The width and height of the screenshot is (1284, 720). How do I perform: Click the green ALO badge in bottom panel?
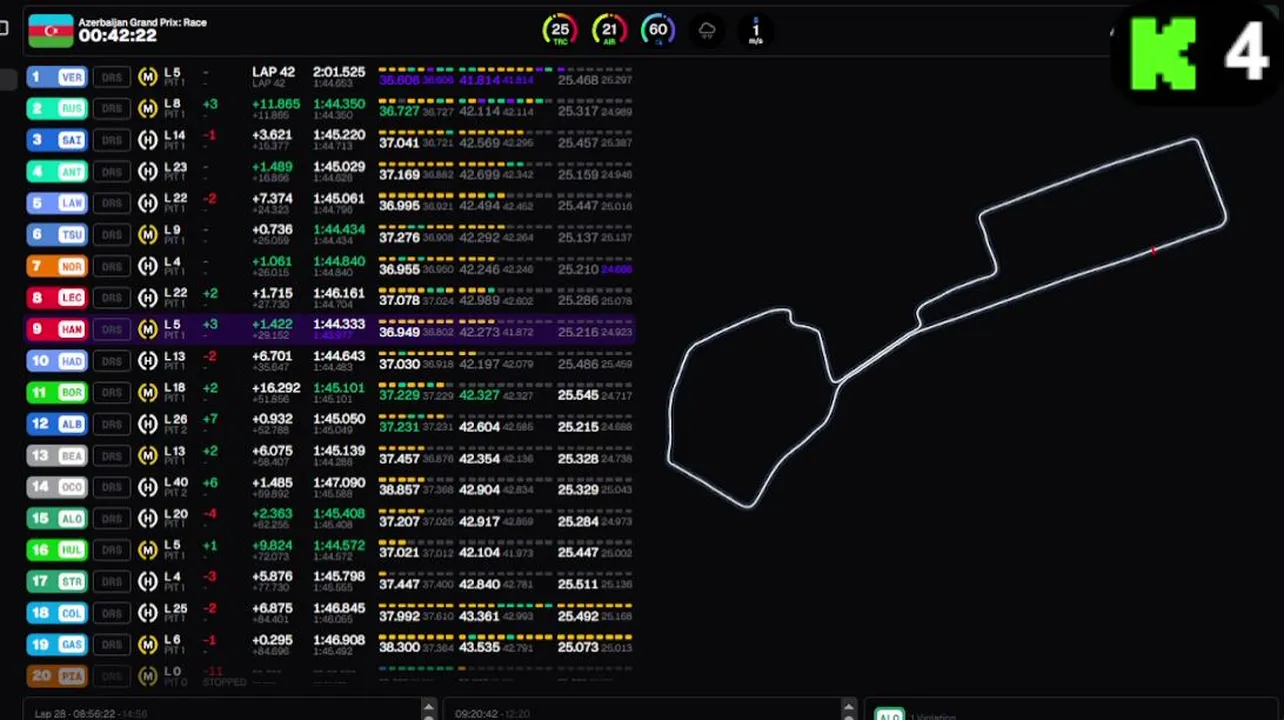coord(889,715)
